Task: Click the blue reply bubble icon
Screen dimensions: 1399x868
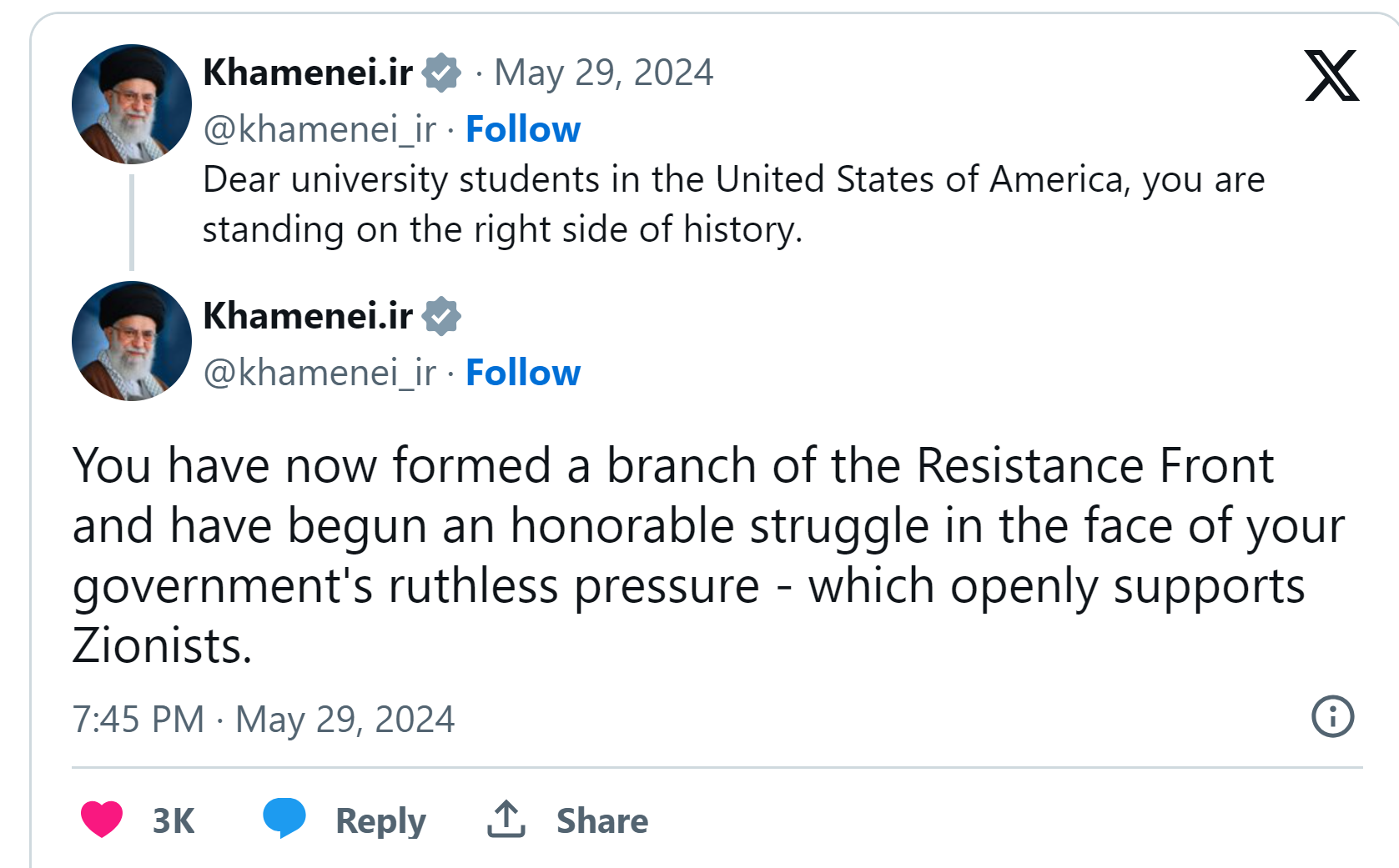Action: pos(284,817)
